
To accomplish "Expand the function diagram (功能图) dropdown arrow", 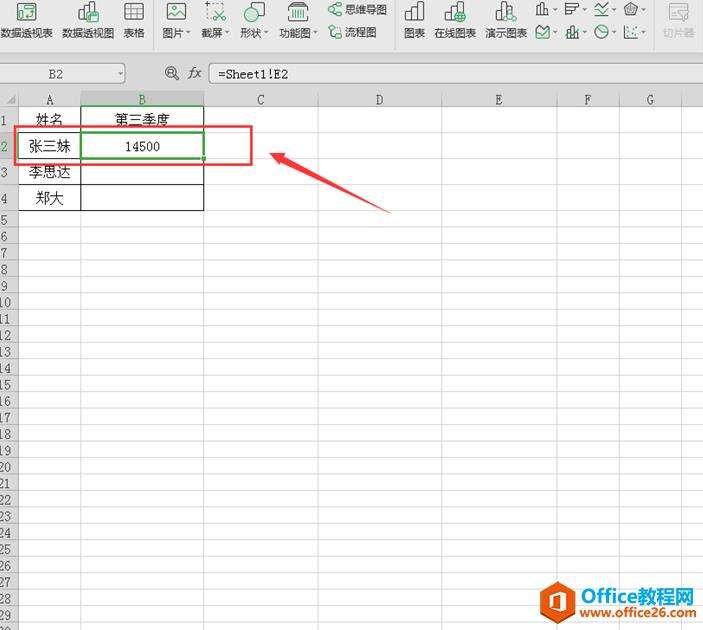I will point(315,33).
